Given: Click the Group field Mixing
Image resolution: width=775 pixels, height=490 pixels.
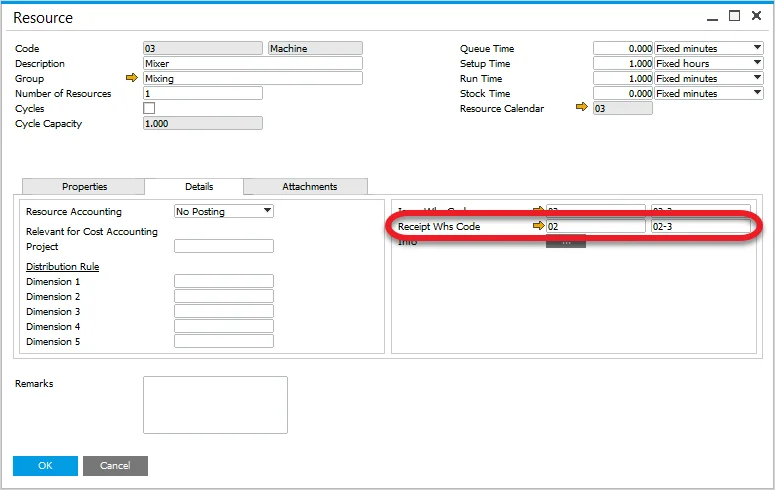Looking at the screenshot, I should tap(253, 78).
